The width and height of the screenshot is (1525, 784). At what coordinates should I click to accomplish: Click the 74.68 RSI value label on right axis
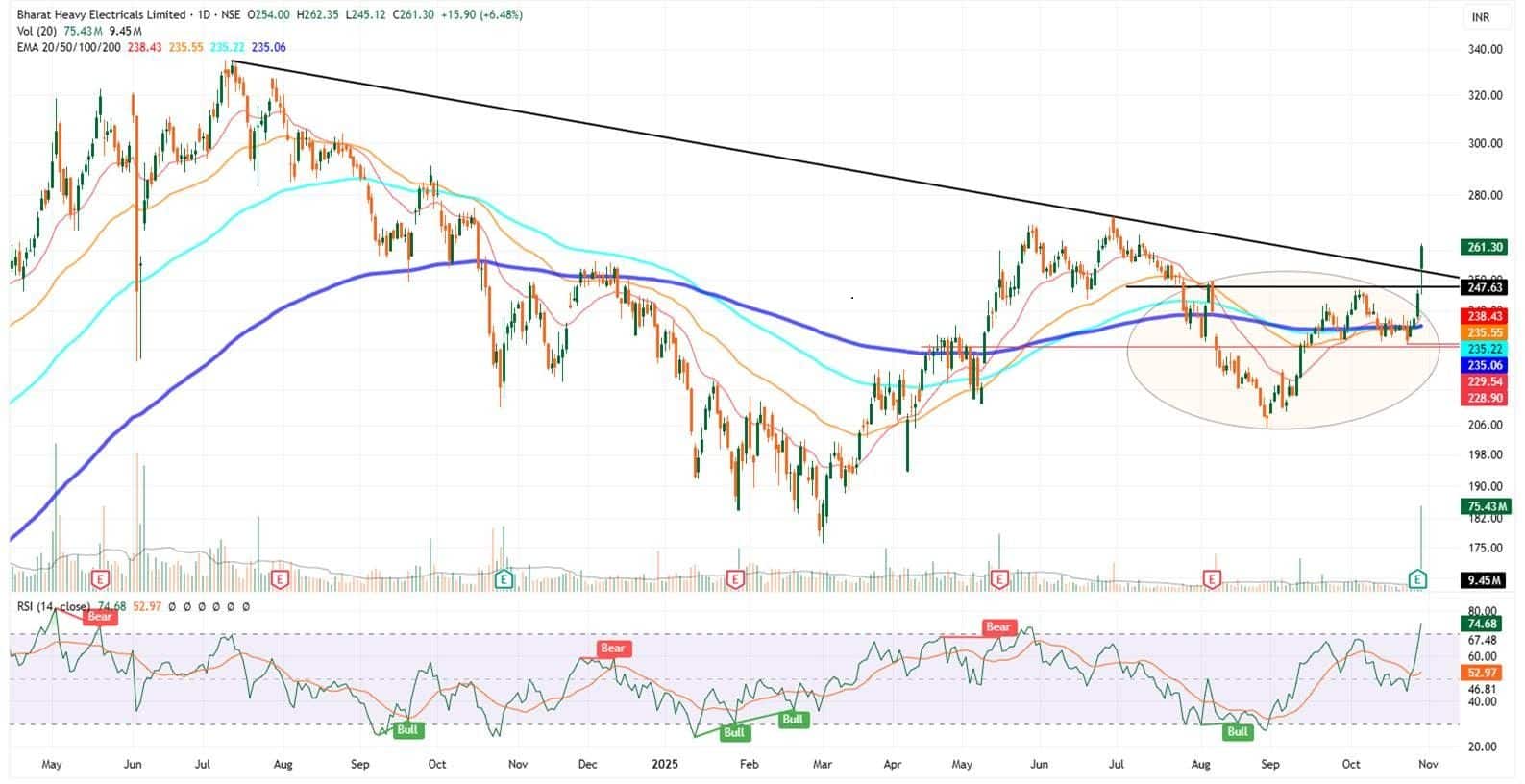pyautogui.click(x=1483, y=625)
